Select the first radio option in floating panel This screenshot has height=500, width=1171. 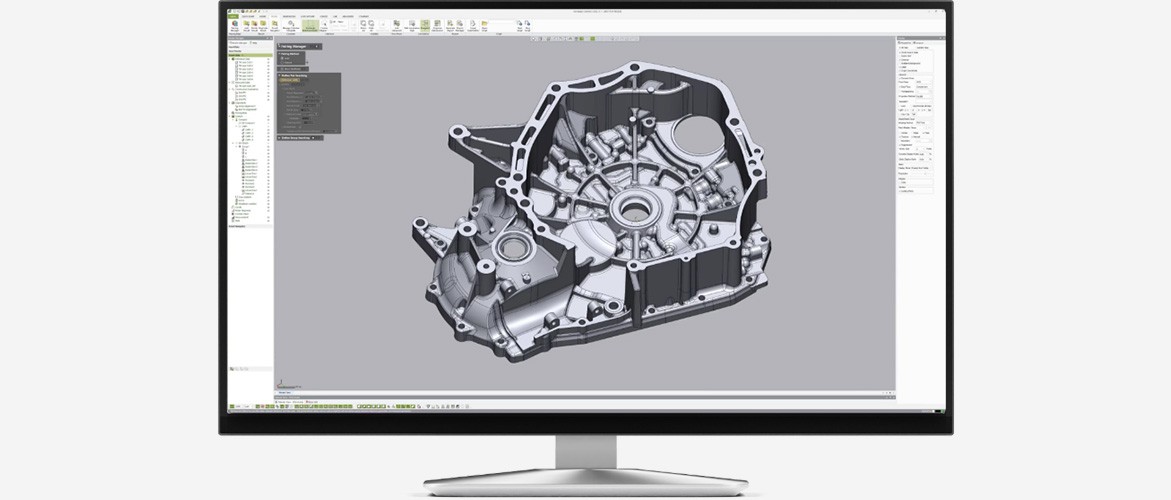(x=283, y=58)
